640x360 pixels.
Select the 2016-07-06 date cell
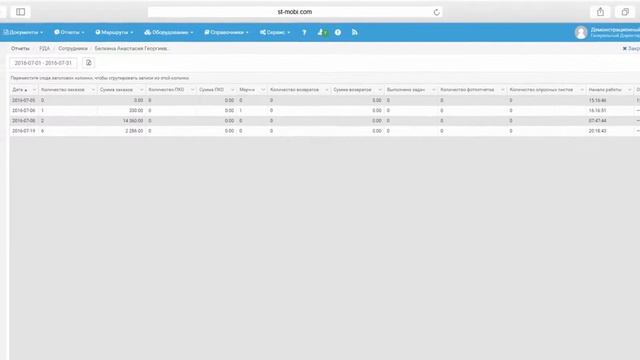24,111
